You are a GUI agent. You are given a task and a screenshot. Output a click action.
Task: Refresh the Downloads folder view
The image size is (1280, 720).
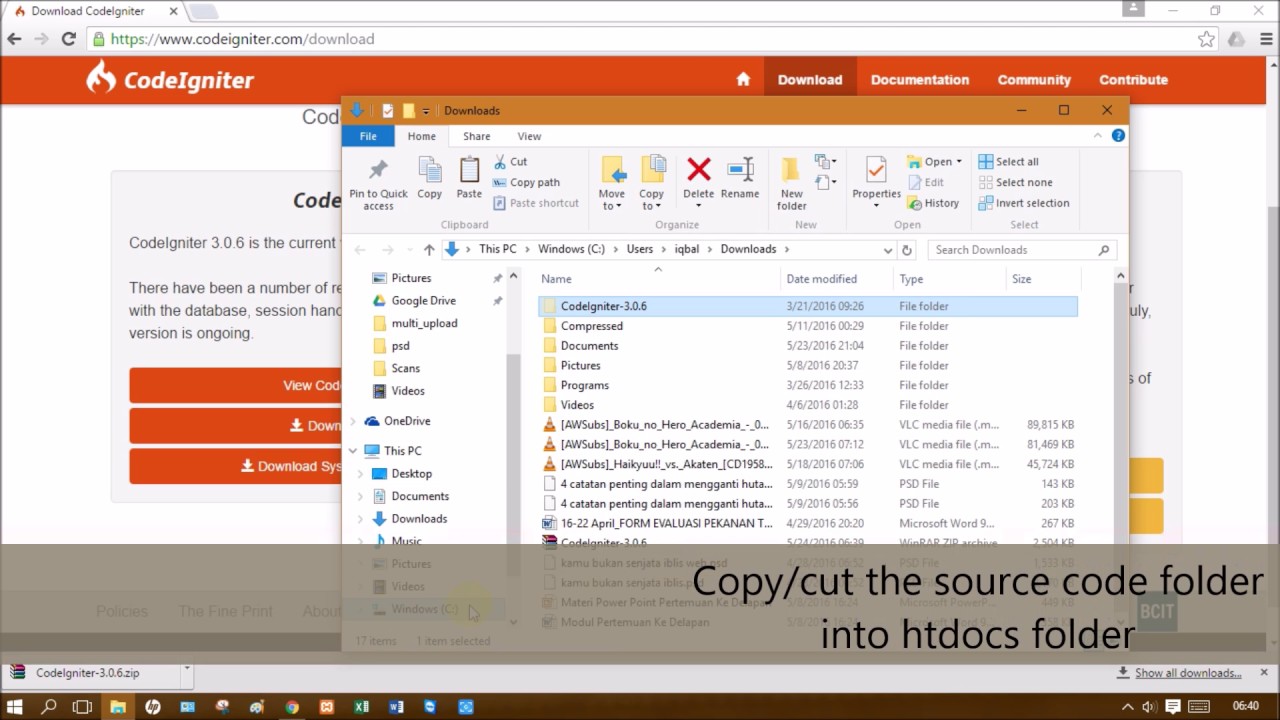[907, 250]
